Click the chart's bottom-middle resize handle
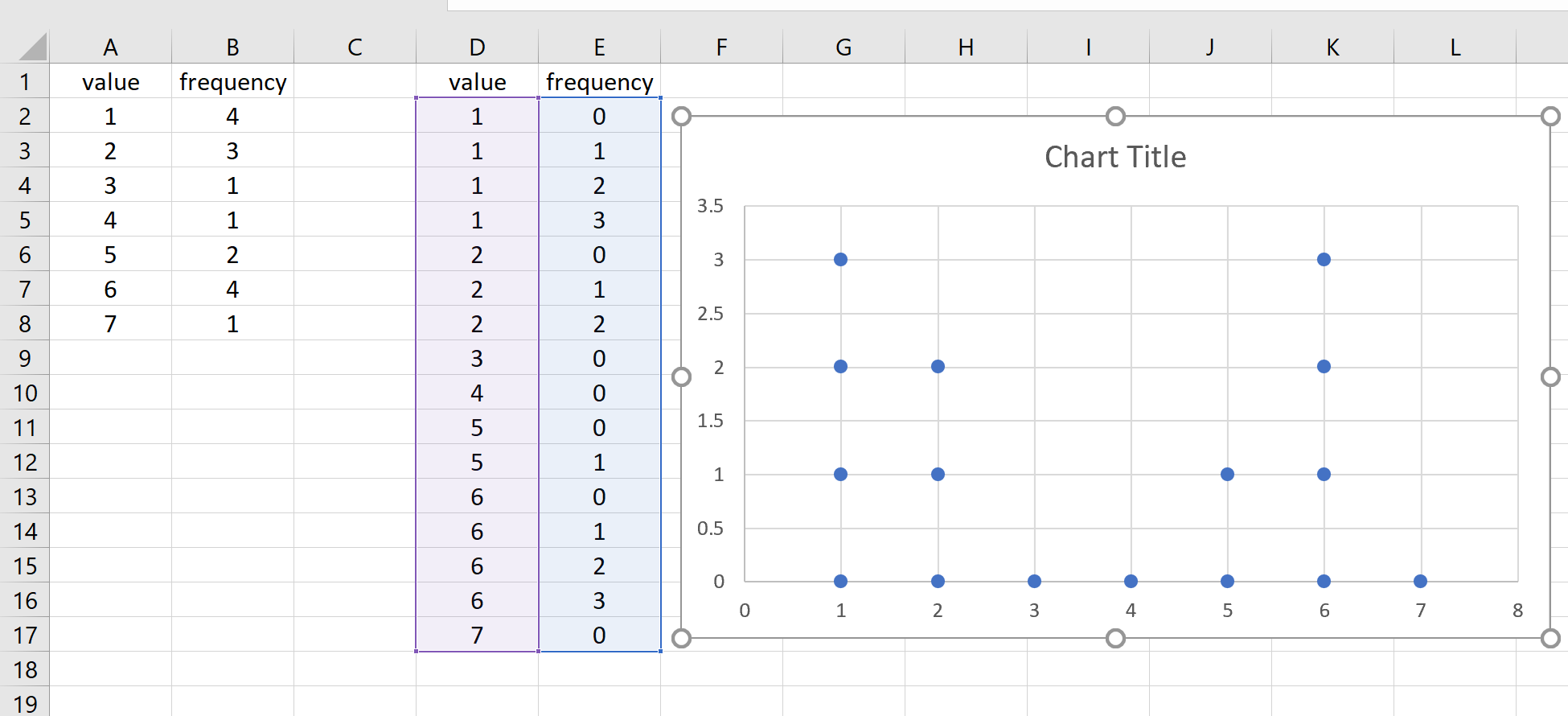Viewport: 1568px width, 716px height. [x=1115, y=638]
